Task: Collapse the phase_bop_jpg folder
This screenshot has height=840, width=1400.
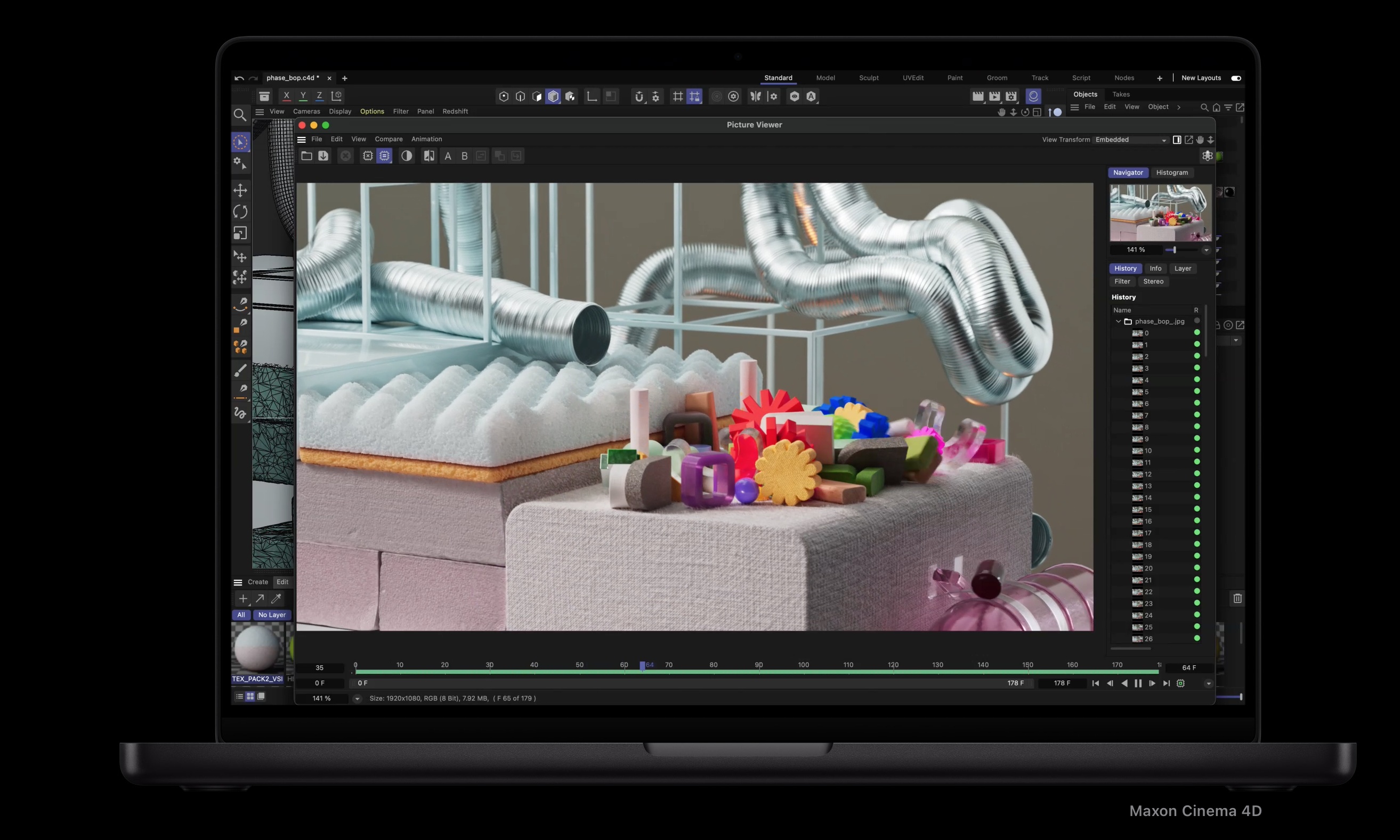Action: point(1119,321)
